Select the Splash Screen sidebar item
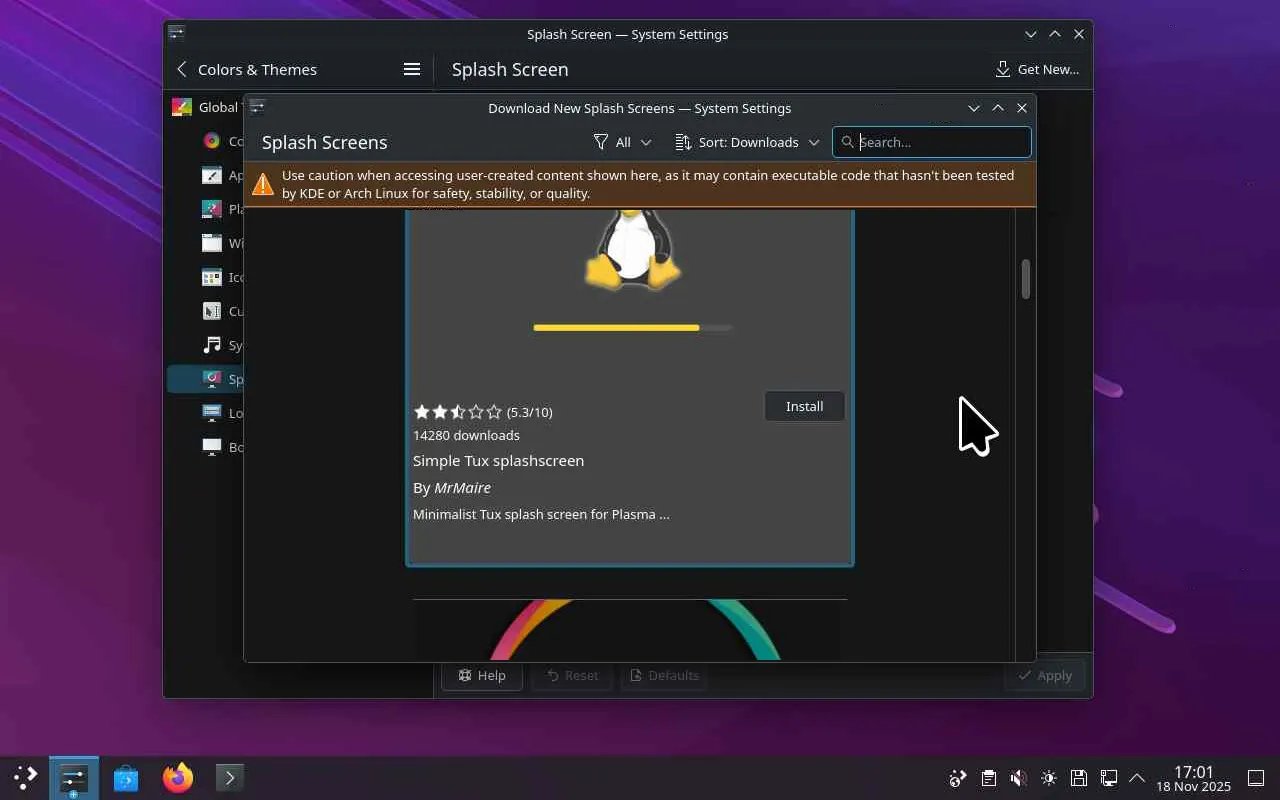The height and width of the screenshot is (800, 1280). point(206,379)
